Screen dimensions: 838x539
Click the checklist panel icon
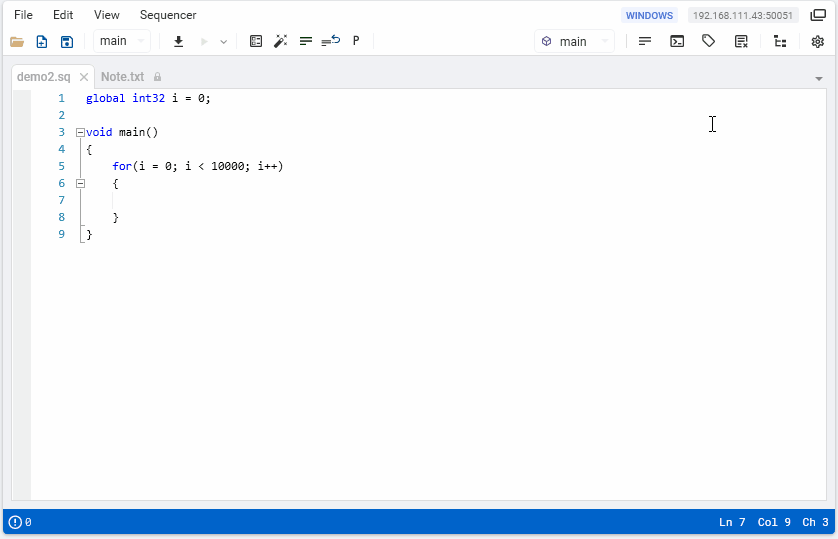tap(256, 41)
